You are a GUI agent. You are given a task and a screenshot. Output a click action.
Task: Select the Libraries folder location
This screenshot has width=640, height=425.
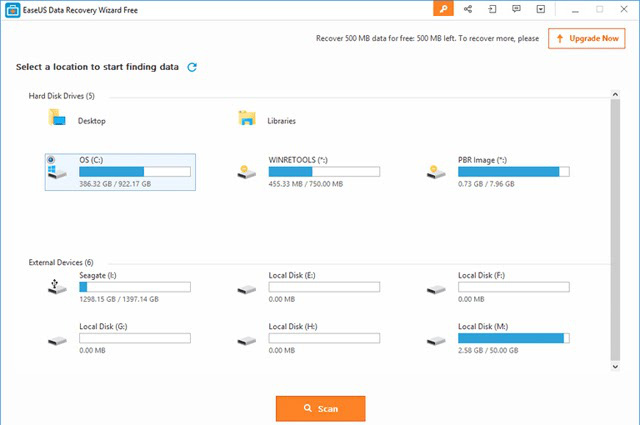pos(267,118)
